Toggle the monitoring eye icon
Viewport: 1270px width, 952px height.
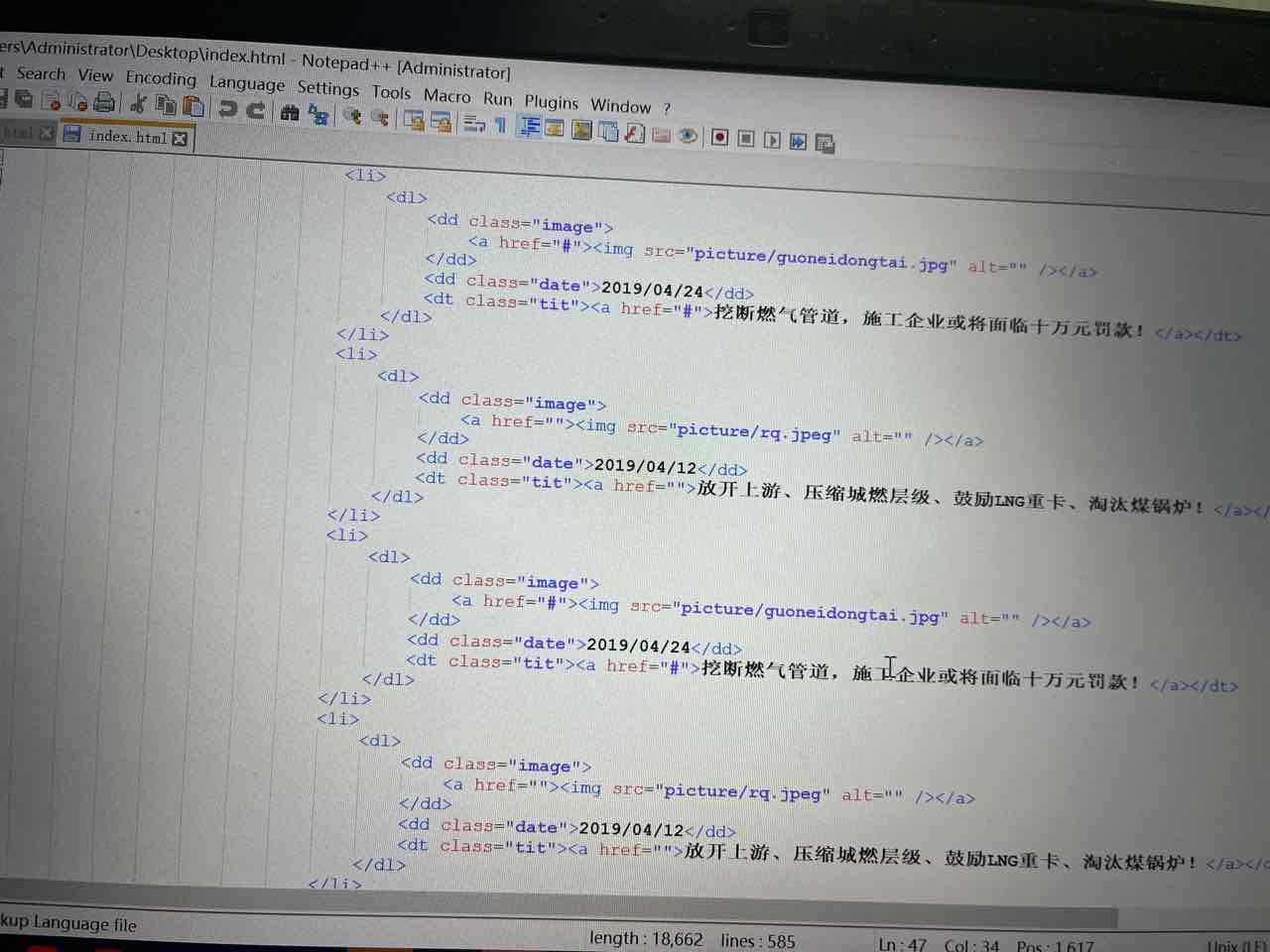click(x=687, y=136)
